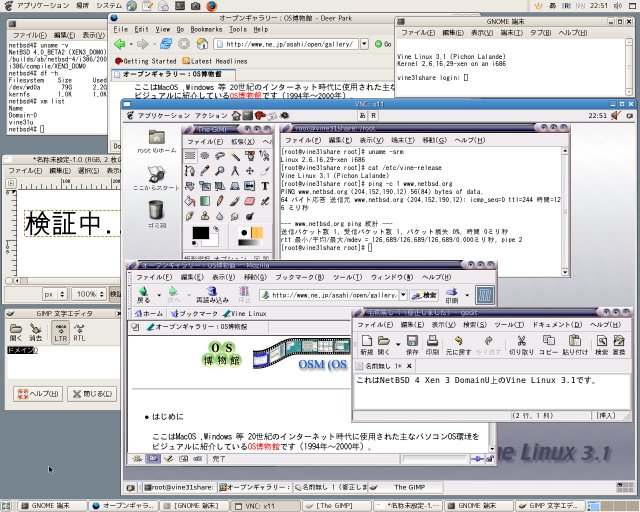Open the 100% zoom dropdown in GIMP image window
Image resolution: width=640 pixels, height=512 pixels.
(x=89, y=294)
